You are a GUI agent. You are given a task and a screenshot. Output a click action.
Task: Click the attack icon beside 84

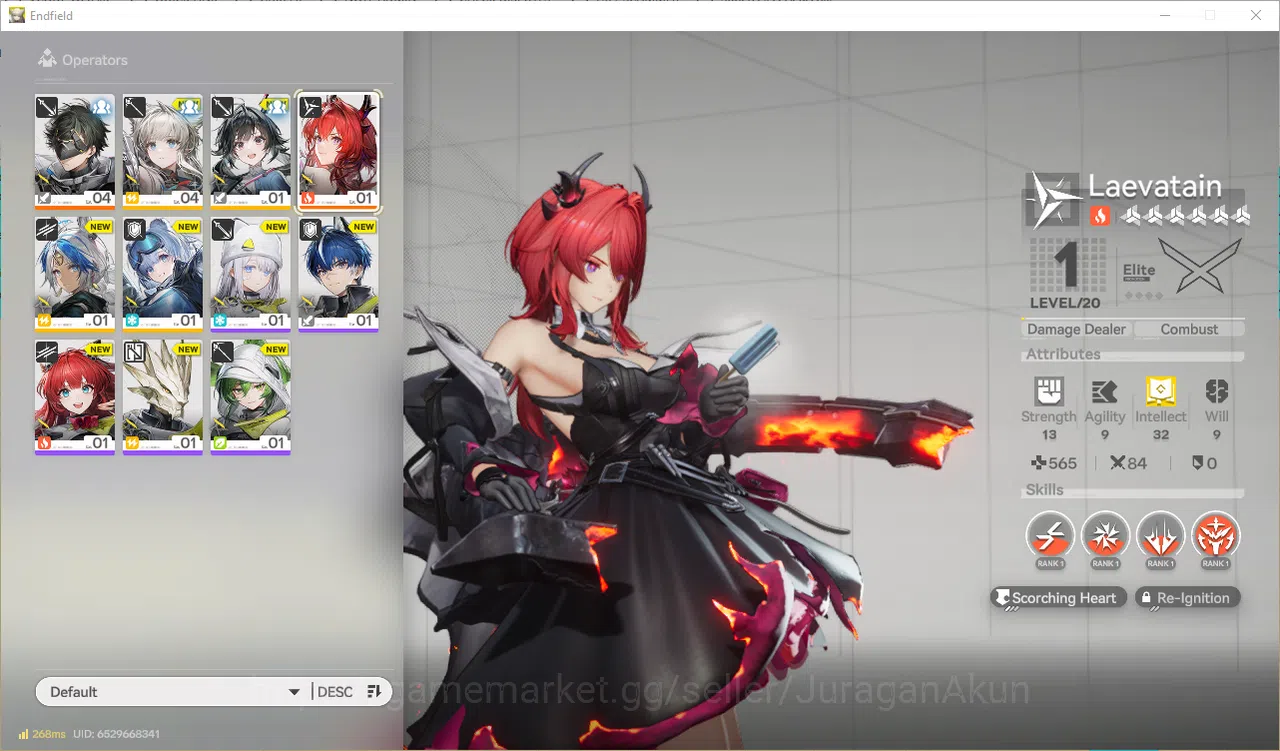pyautogui.click(x=1116, y=463)
